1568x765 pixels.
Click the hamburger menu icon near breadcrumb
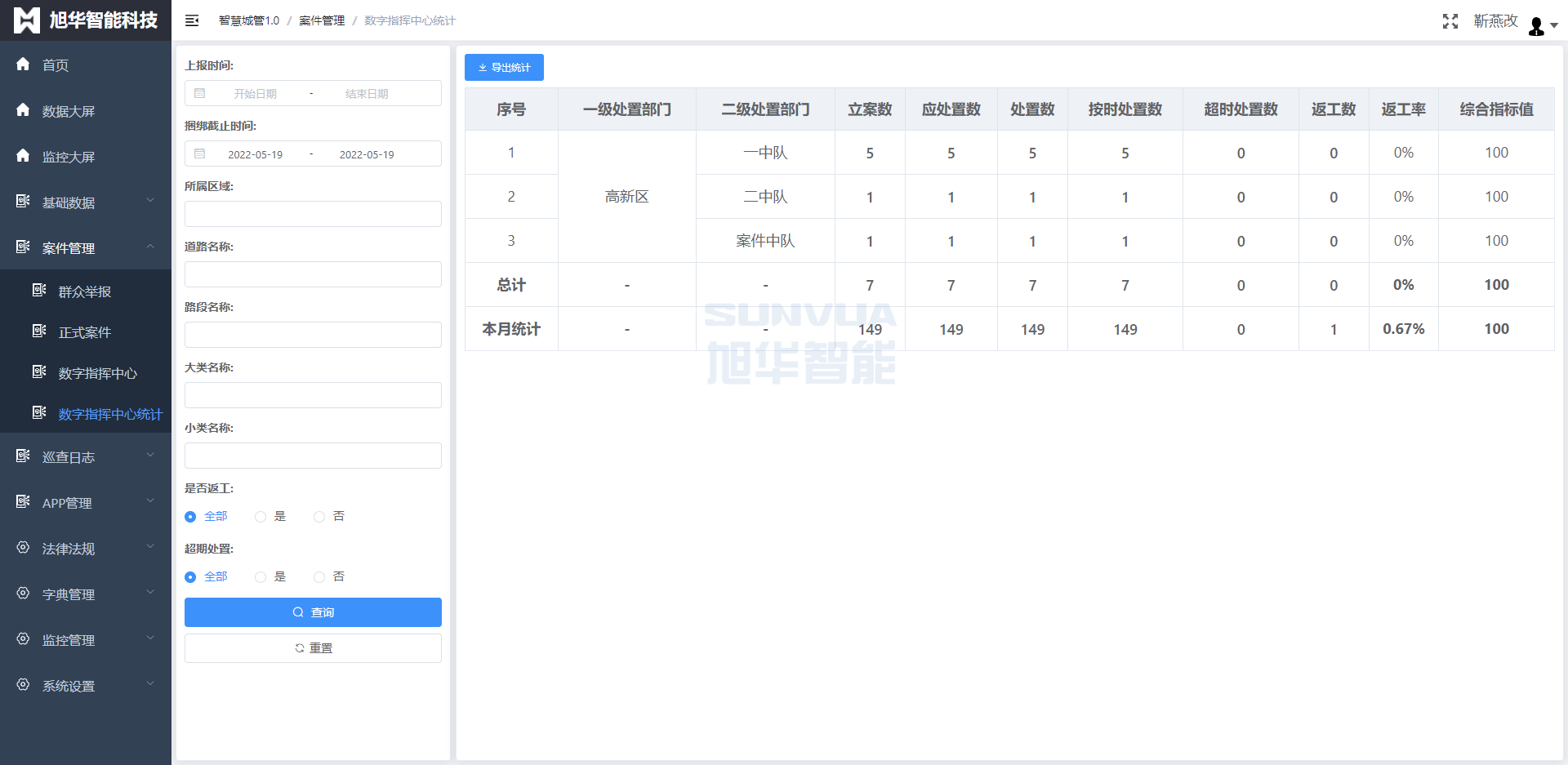[x=191, y=20]
